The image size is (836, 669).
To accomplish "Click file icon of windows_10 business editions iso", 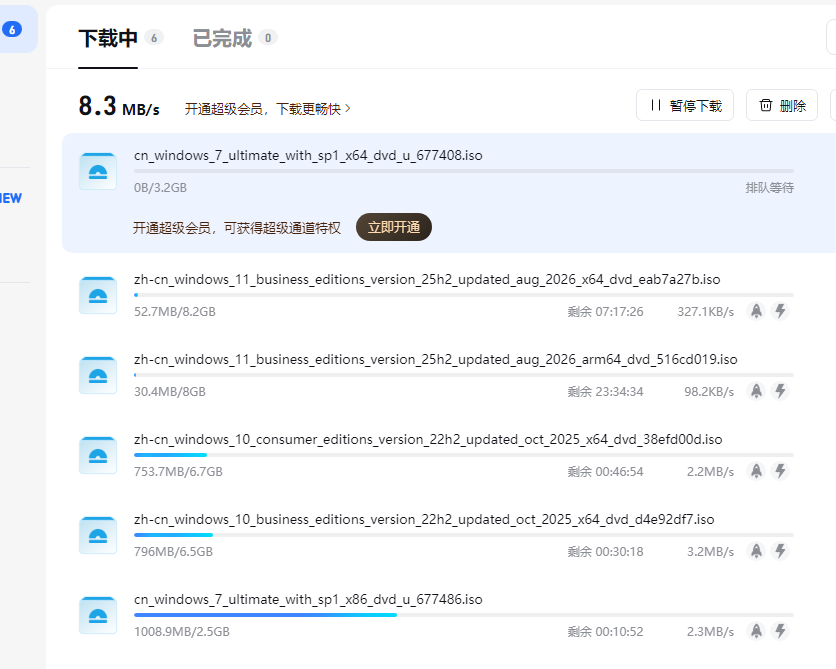I will (98, 535).
